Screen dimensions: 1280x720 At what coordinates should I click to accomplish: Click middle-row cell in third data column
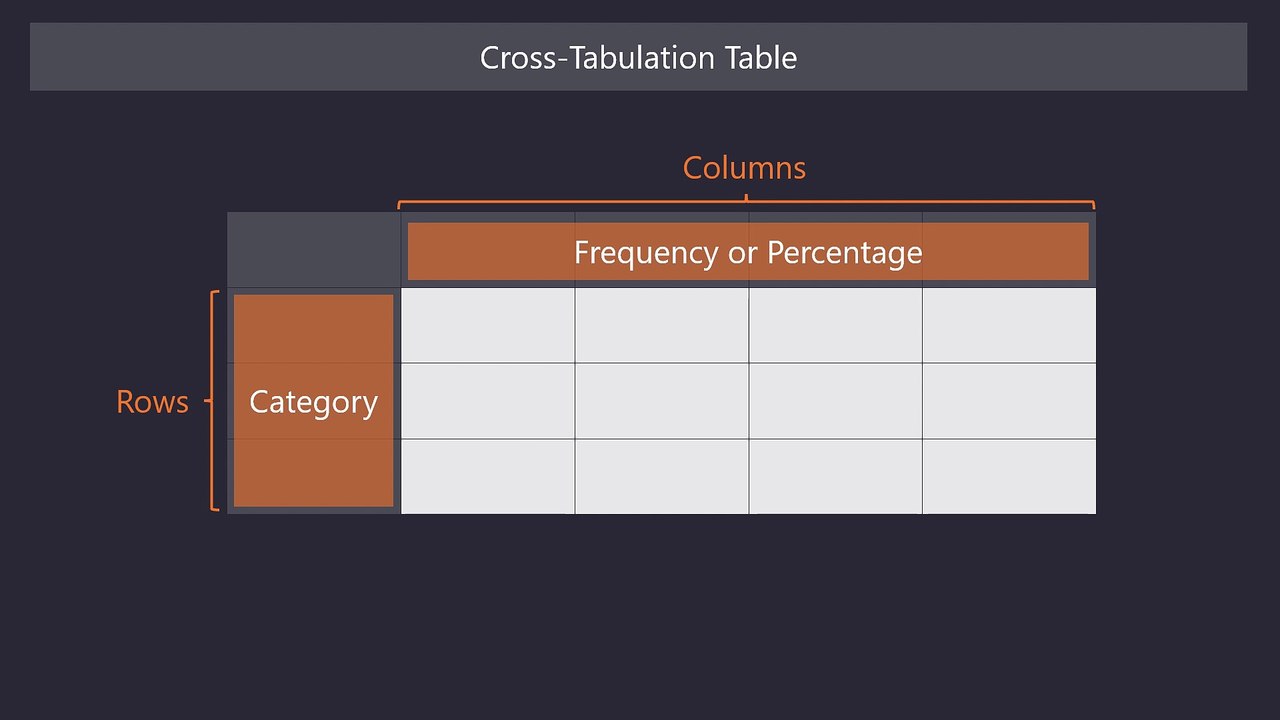836,401
